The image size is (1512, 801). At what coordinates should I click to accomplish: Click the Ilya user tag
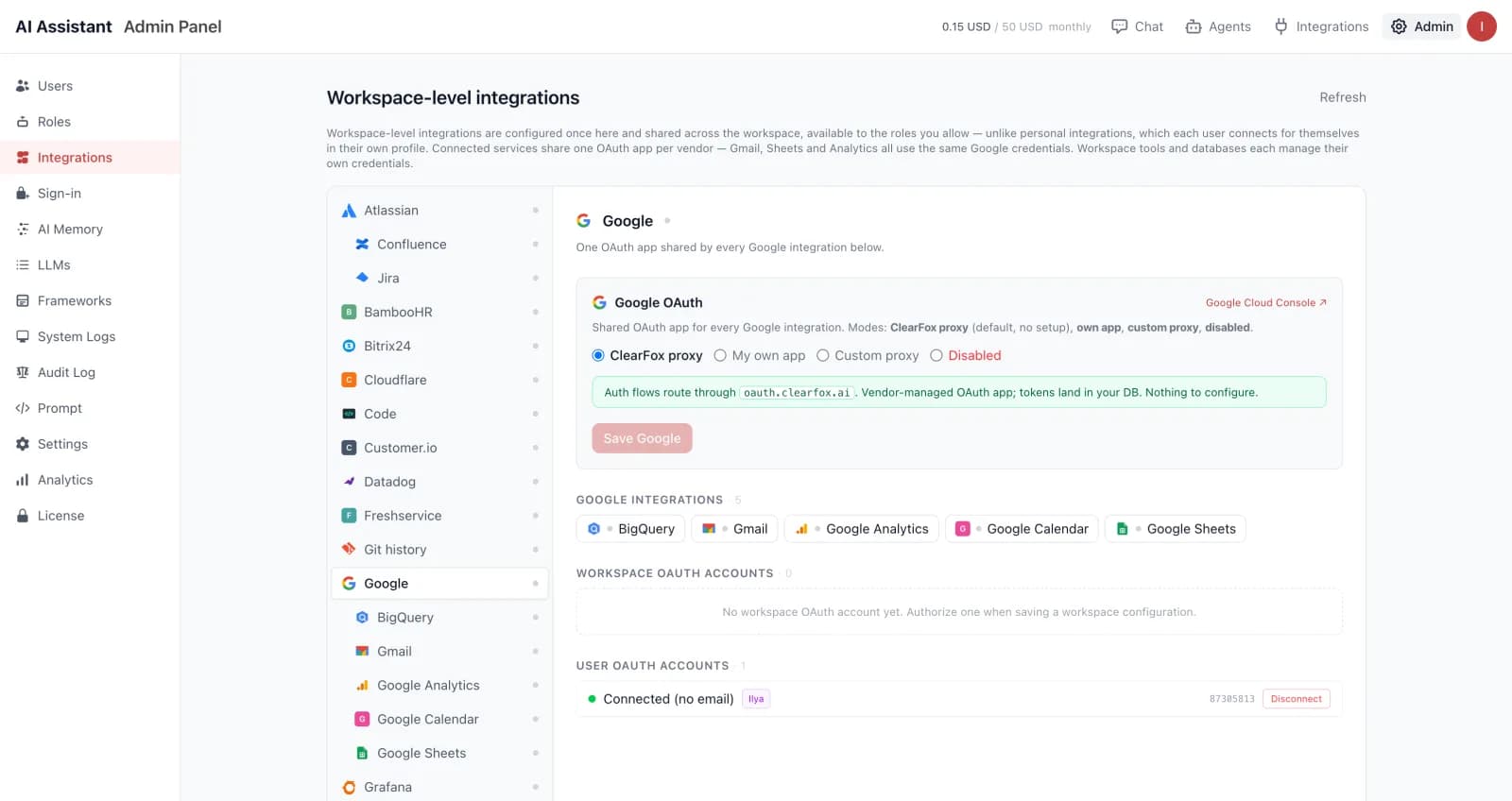pos(756,699)
